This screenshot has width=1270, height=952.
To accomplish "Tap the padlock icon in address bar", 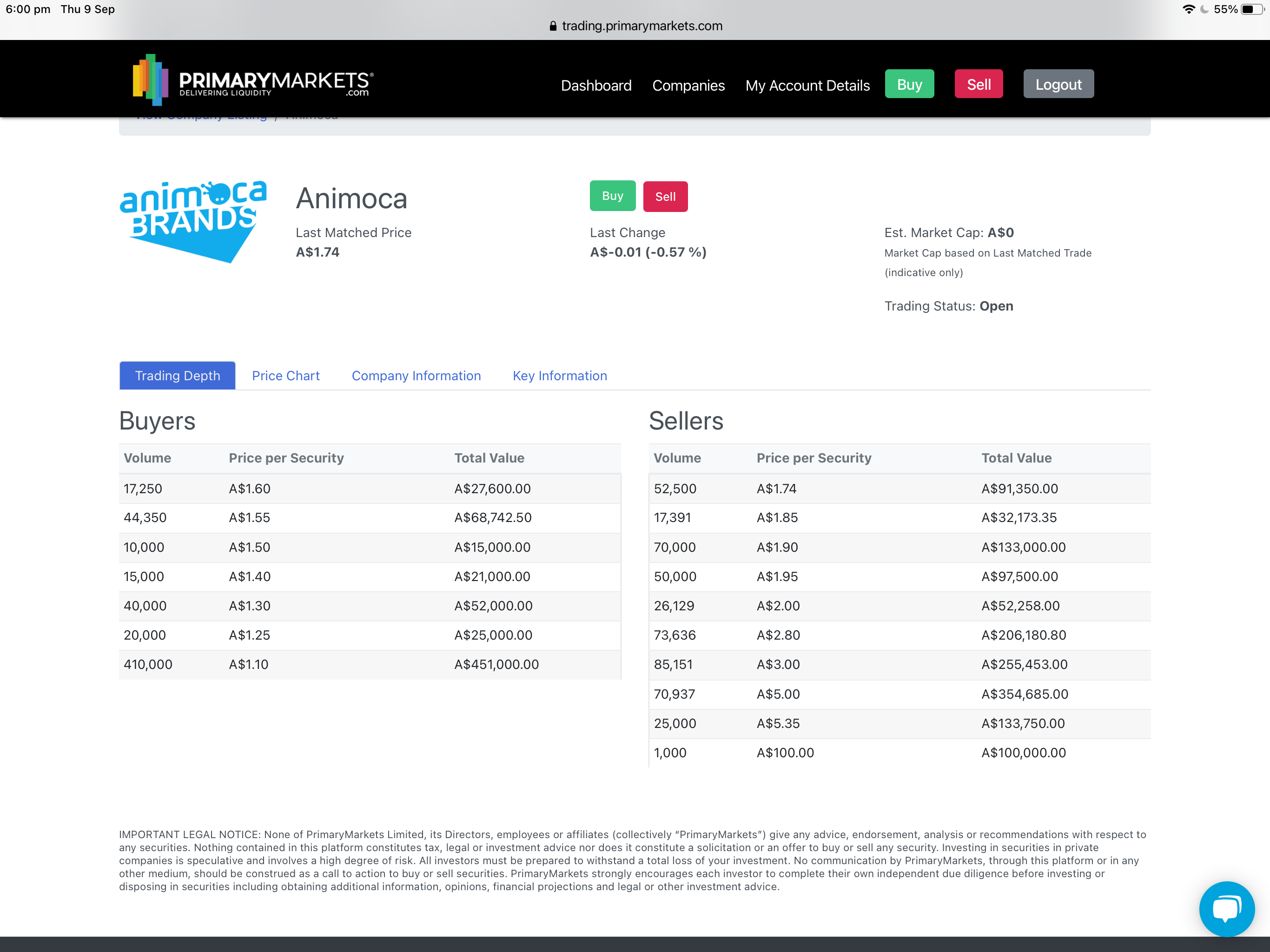I will (553, 26).
